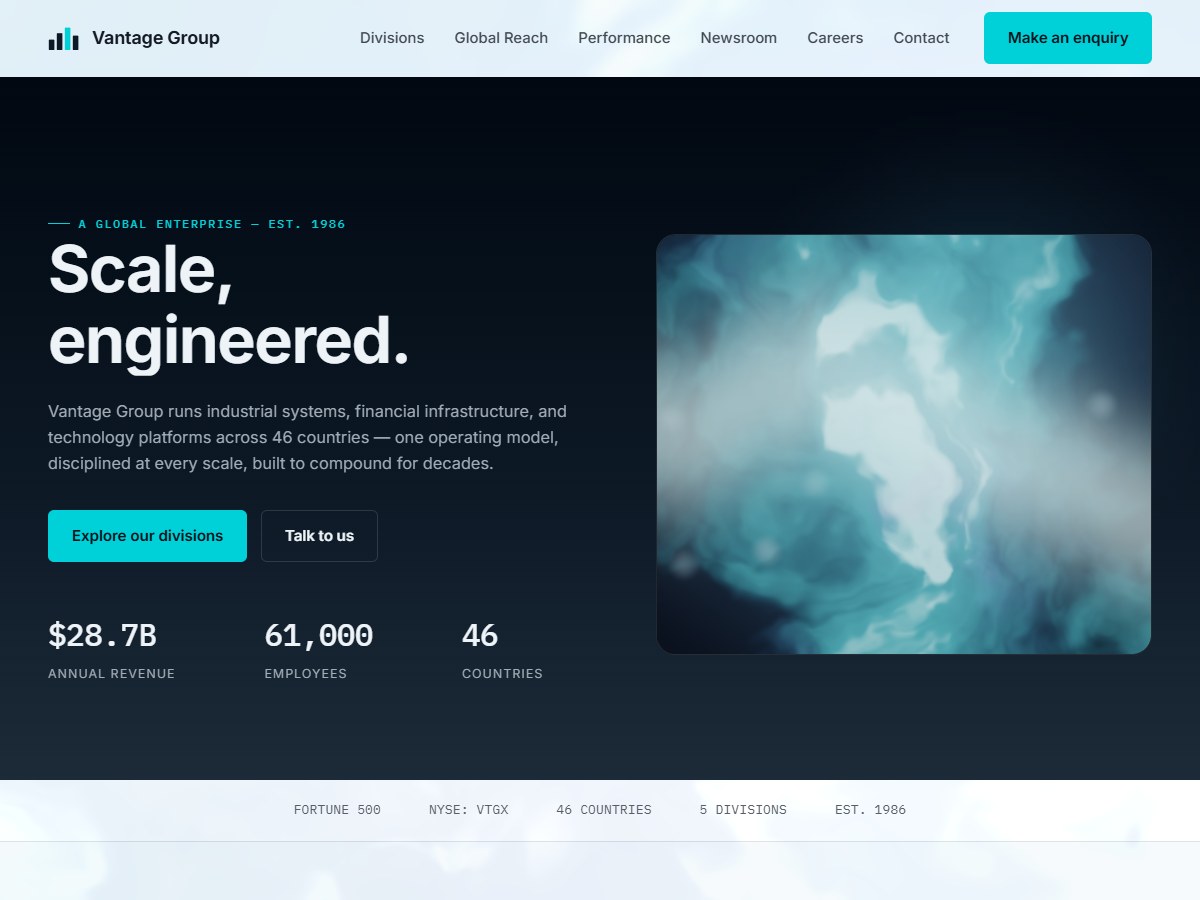1200x900 pixels.
Task: Click the Vantage Group brand name
Action: point(156,38)
